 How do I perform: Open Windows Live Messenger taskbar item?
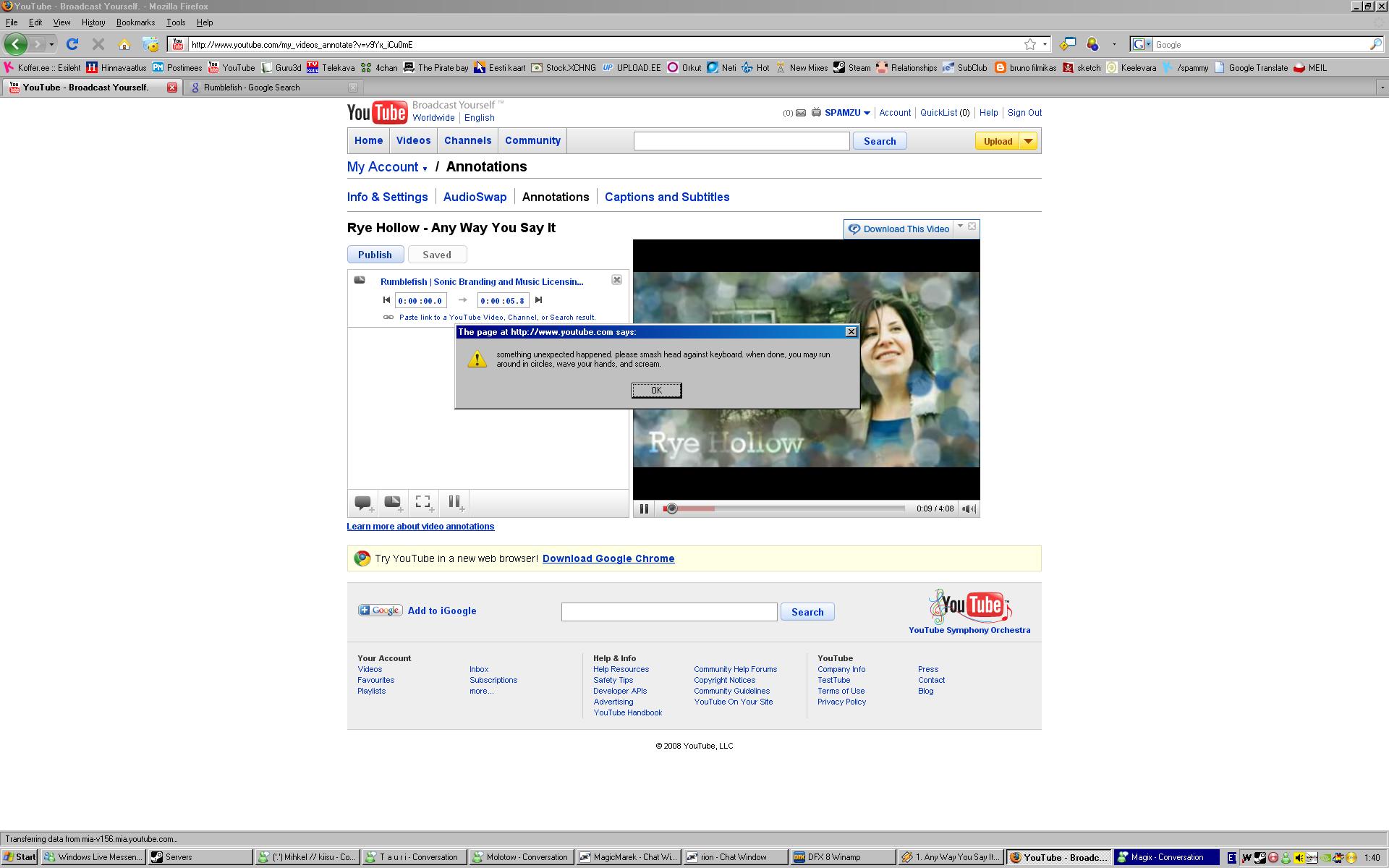tap(93, 857)
